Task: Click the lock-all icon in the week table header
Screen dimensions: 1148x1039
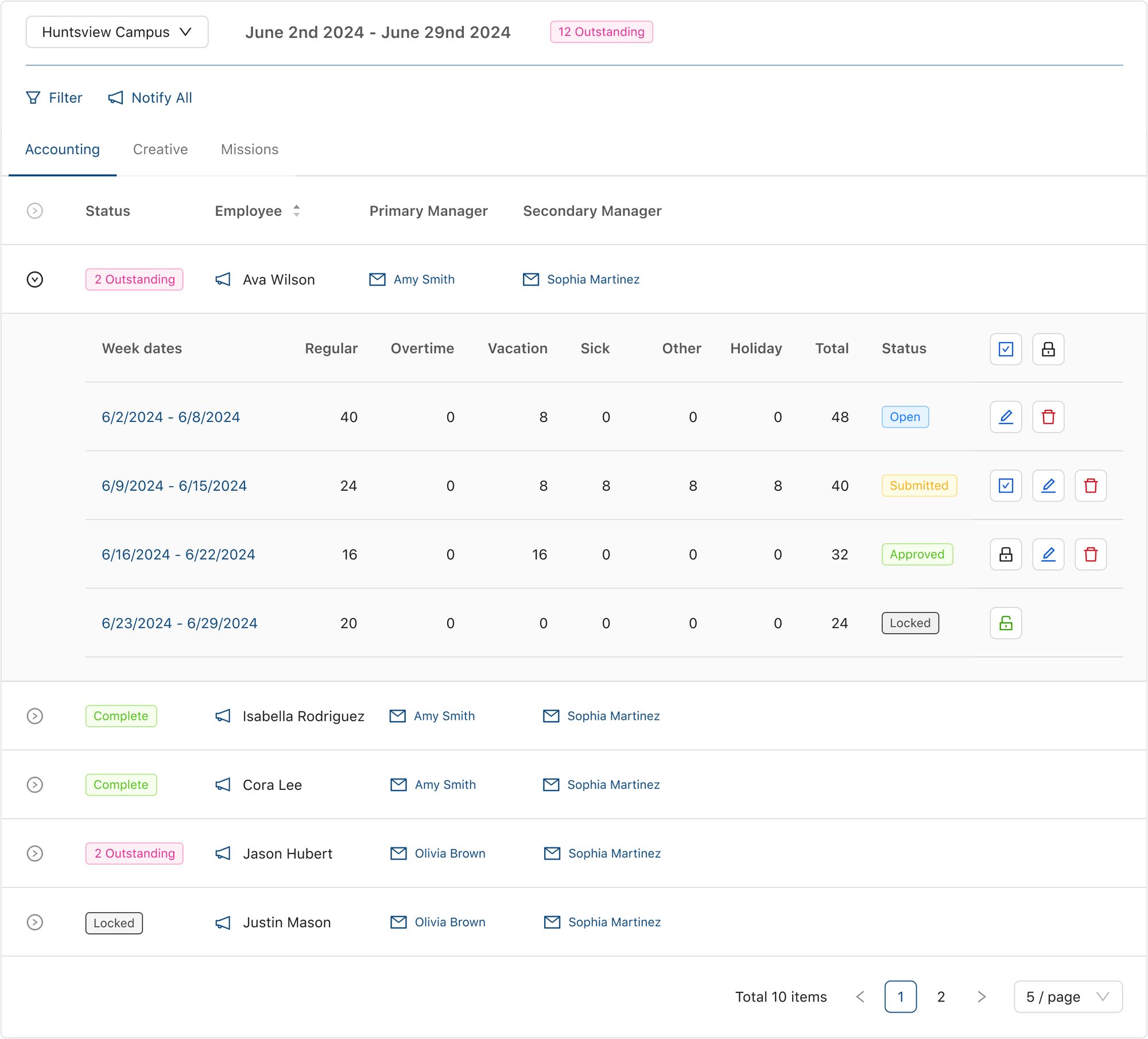Action: [1048, 349]
